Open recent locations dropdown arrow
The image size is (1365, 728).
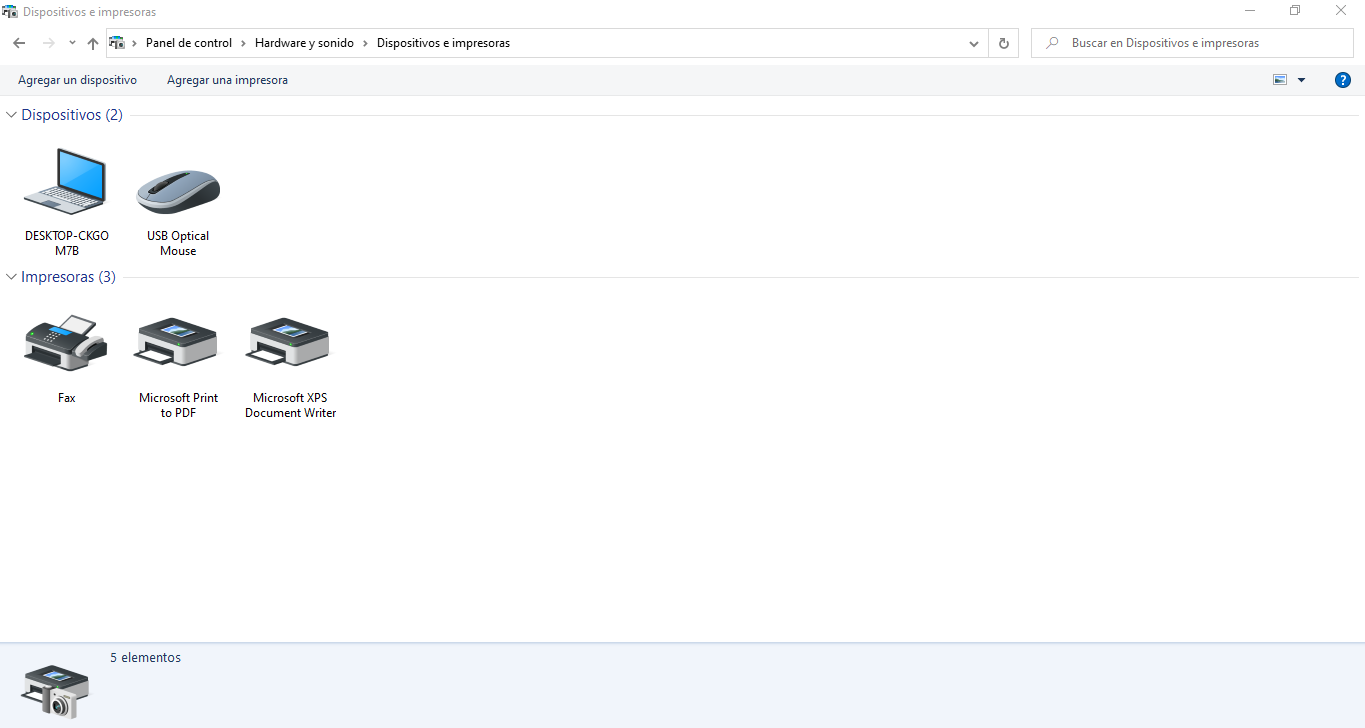click(x=72, y=43)
